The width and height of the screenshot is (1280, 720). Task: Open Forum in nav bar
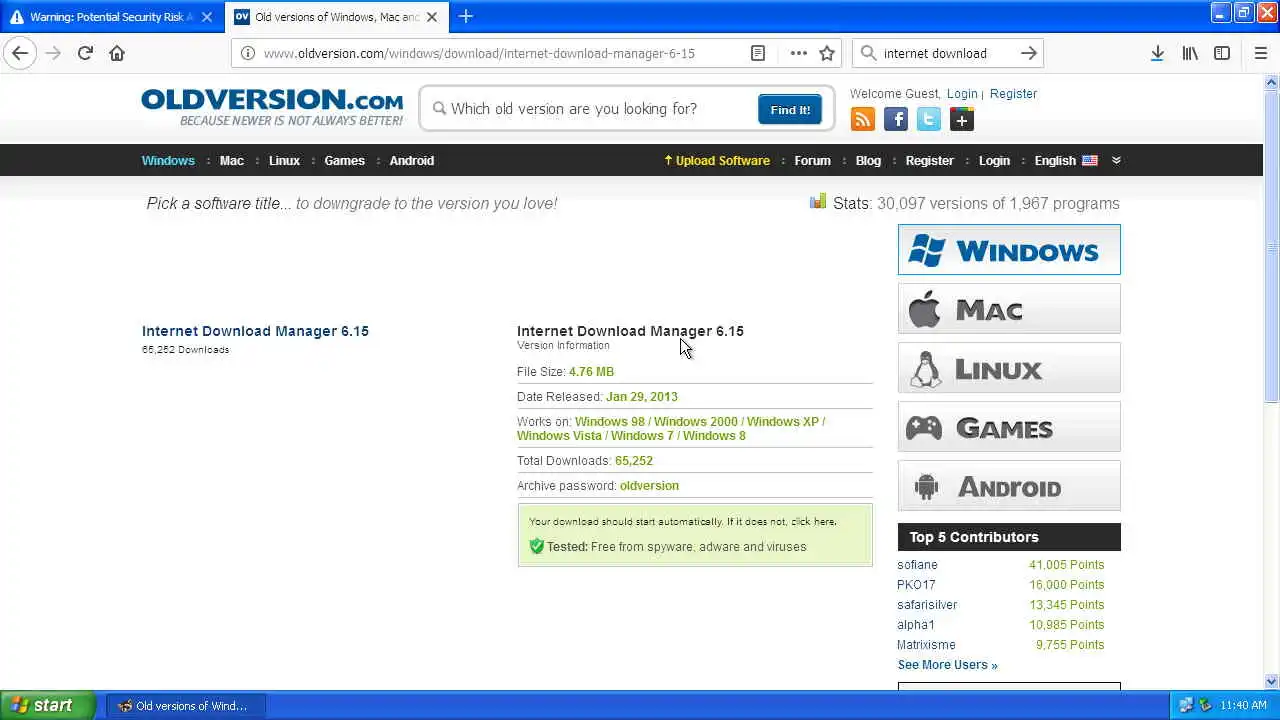[x=812, y=160]
